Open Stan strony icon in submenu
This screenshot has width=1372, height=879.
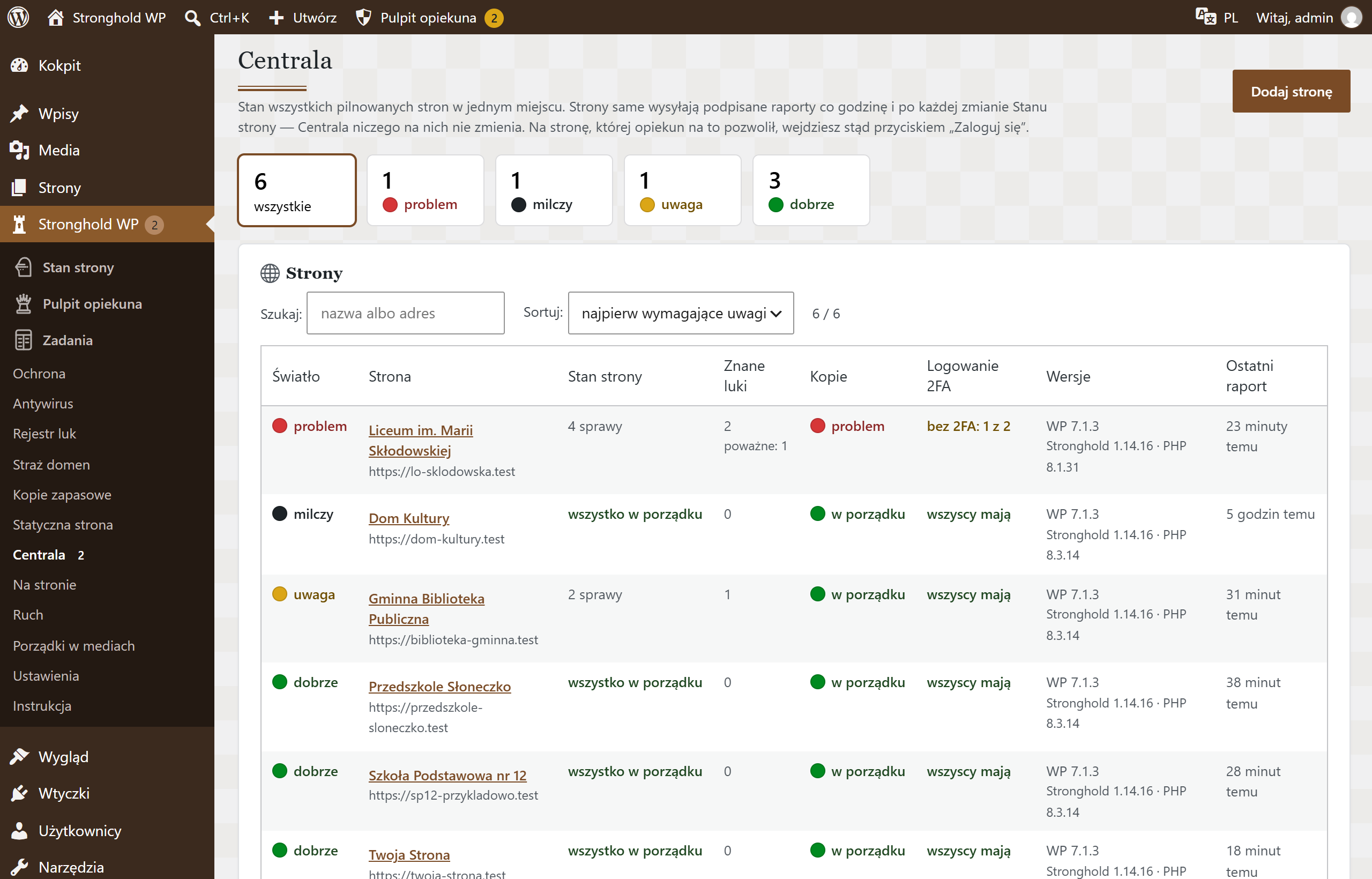[24, 267]
